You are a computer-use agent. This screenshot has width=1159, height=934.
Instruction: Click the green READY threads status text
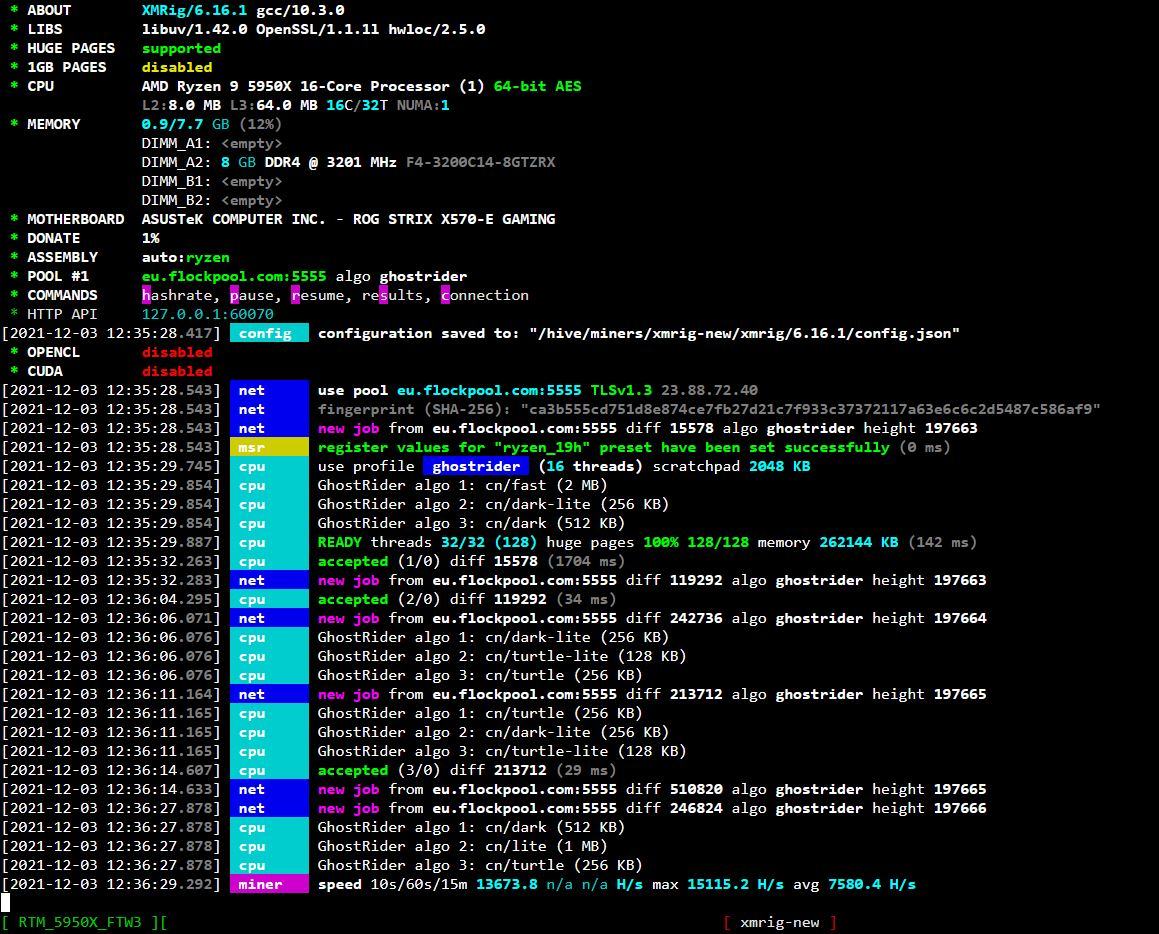427,543
